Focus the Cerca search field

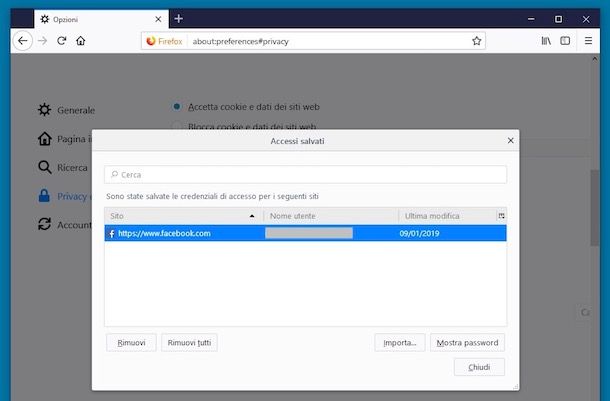point(305,175)
